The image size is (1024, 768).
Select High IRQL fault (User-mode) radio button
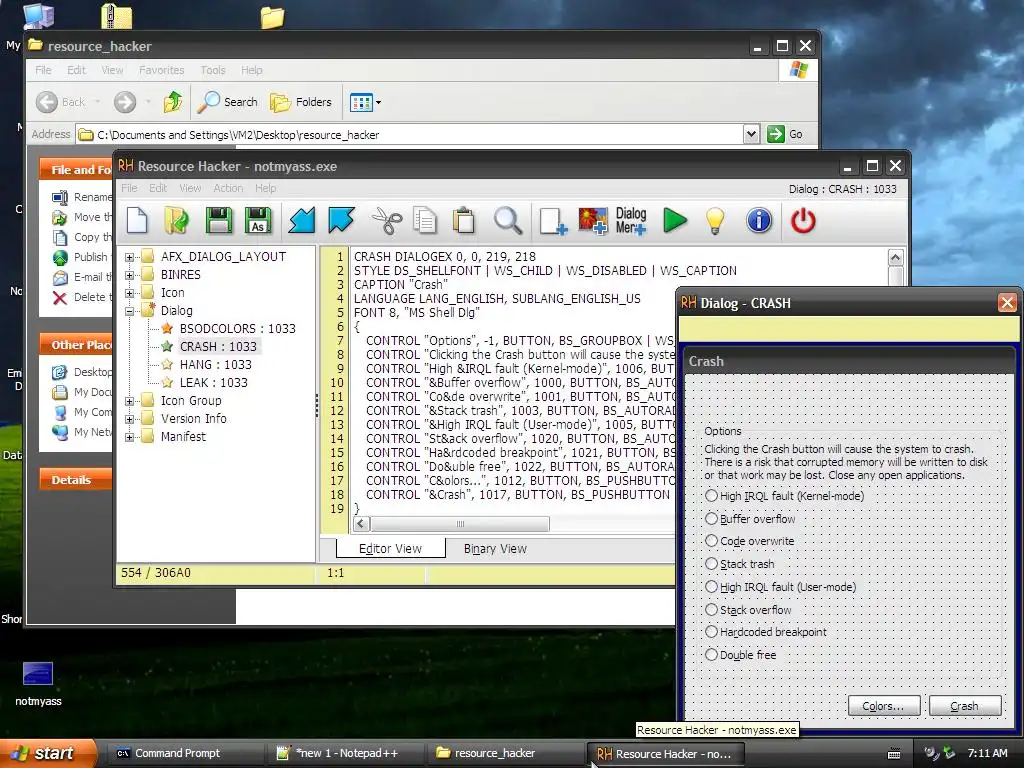point(711,586)
